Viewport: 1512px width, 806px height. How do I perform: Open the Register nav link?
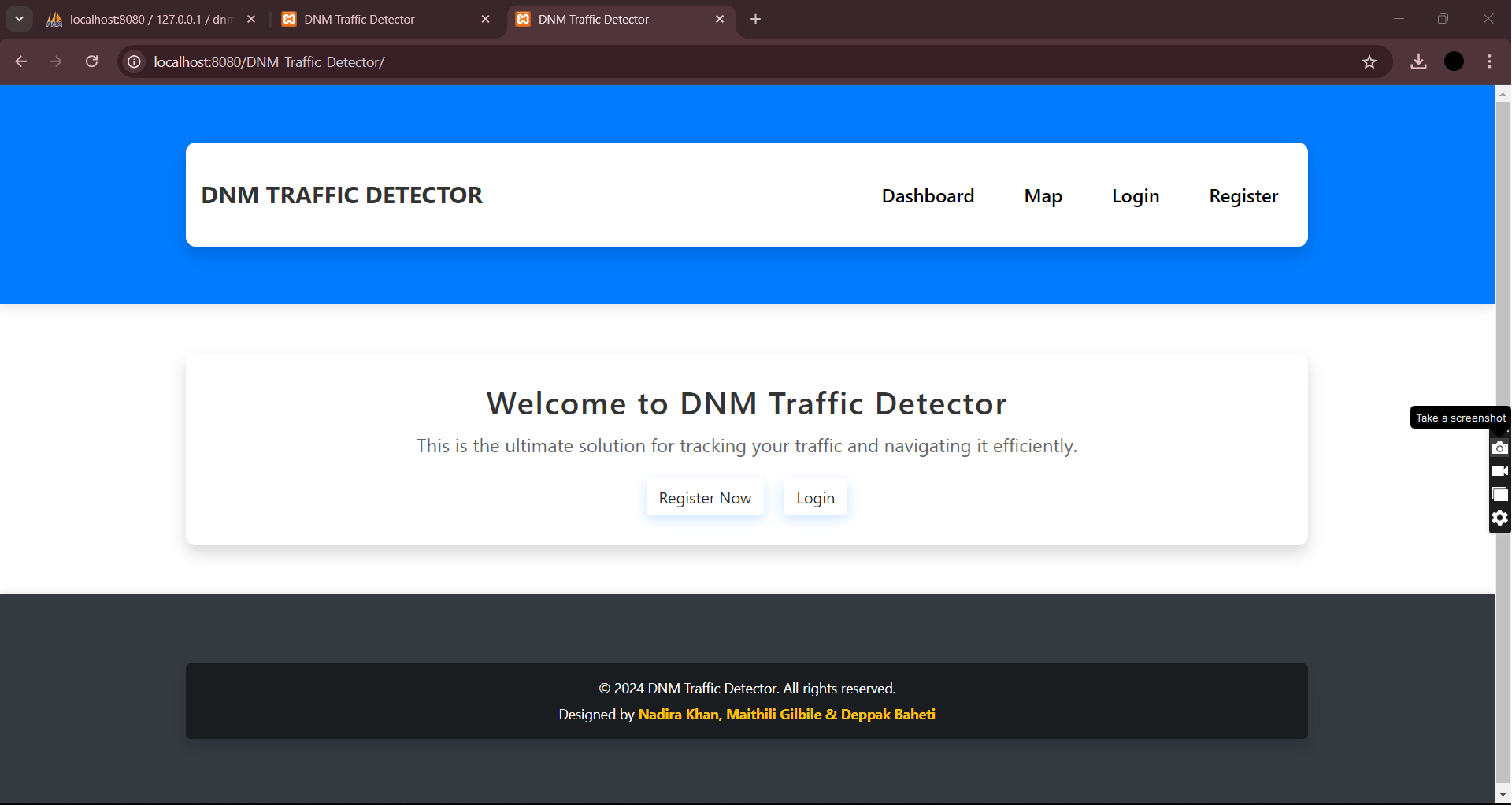tap(1243, 196)
